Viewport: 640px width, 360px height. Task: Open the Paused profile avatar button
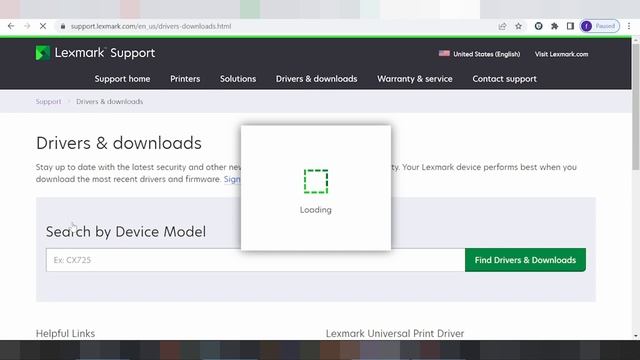(x=600, y=26)
